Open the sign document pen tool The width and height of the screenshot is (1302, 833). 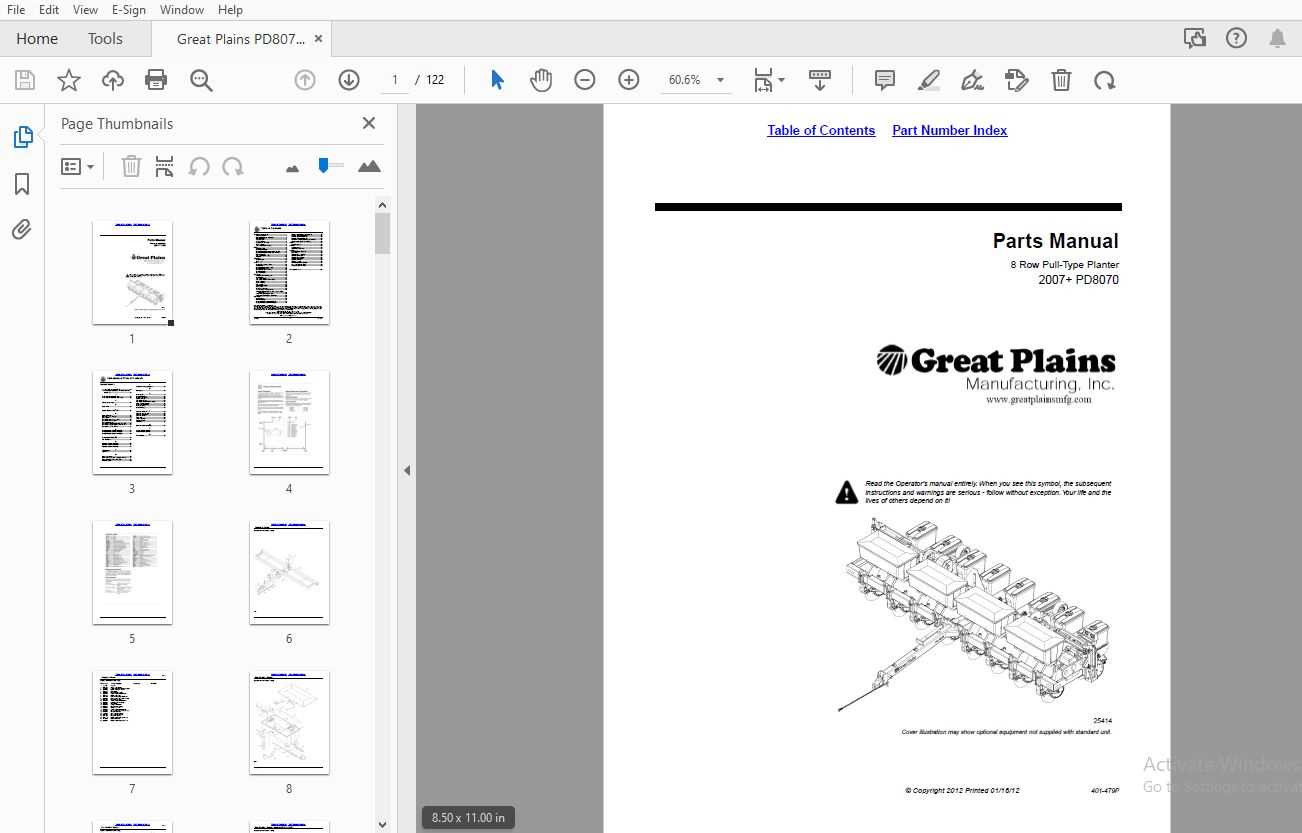point(973,80)
